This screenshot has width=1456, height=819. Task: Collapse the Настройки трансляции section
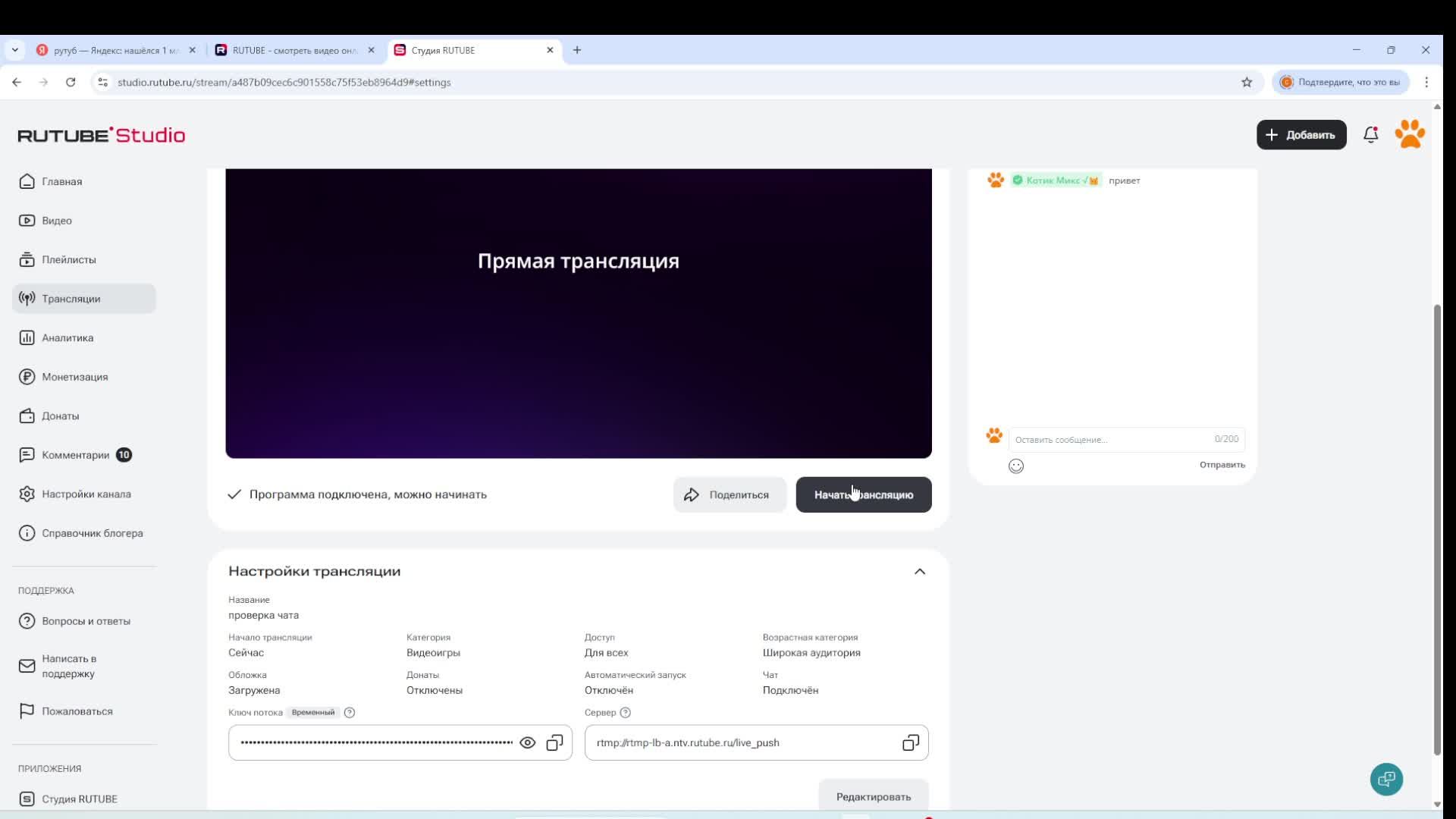[x=919, y=572]
